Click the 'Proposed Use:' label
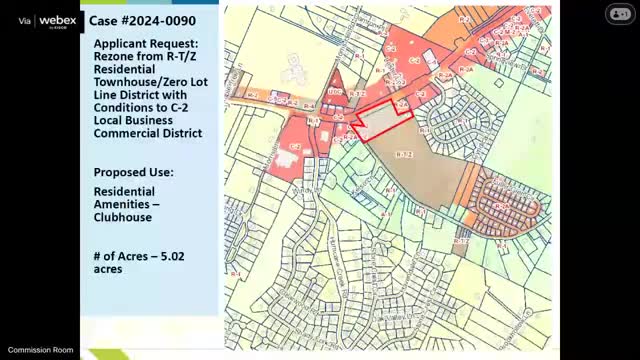 pyautogui.click(x=133, y=172)
